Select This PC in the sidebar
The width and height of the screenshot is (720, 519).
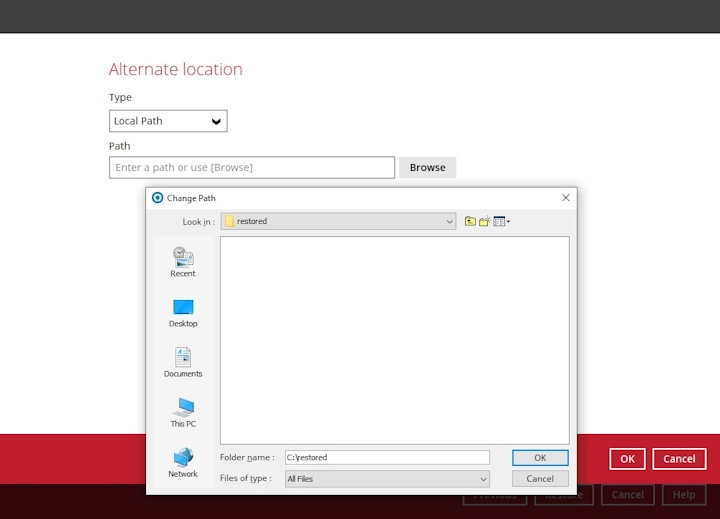[x=183, y=412]
